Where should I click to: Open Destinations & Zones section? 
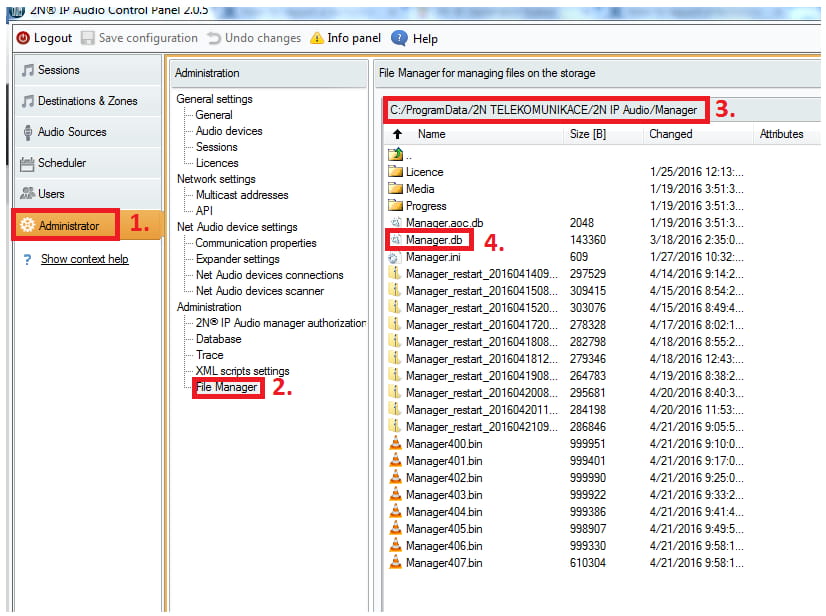87,101
